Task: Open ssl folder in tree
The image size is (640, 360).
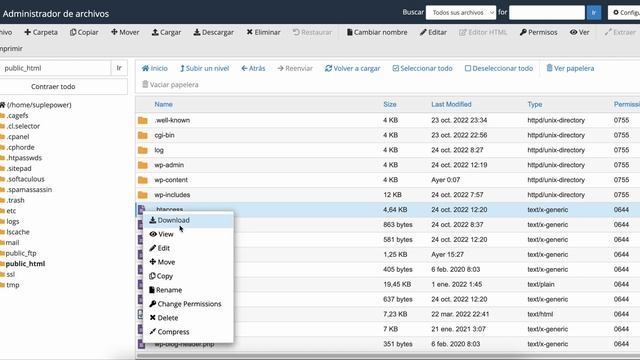Action: [x=11, y=275]
